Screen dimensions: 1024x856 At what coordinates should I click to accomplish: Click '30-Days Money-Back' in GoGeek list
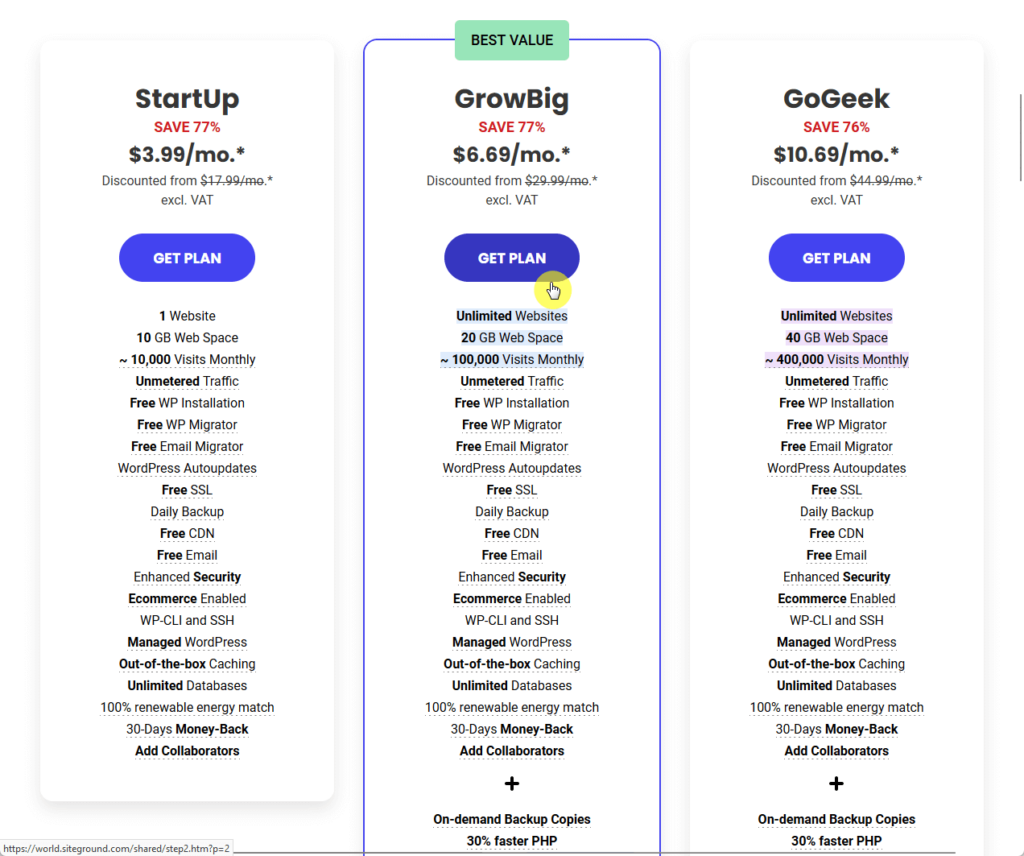[837, 729]
